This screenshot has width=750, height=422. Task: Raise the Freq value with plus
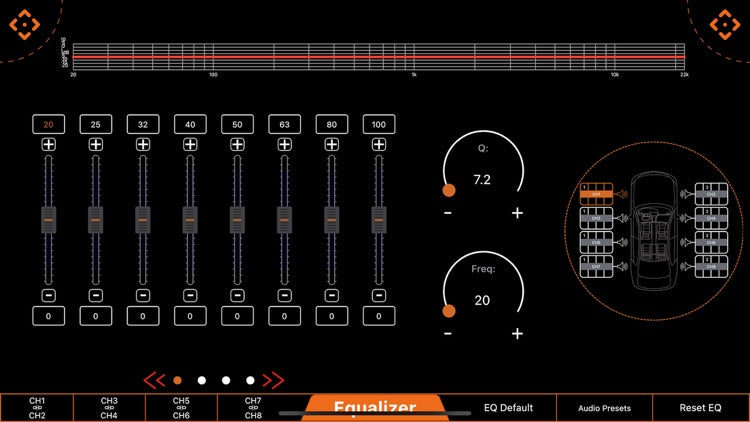click(x=517, y=333)
